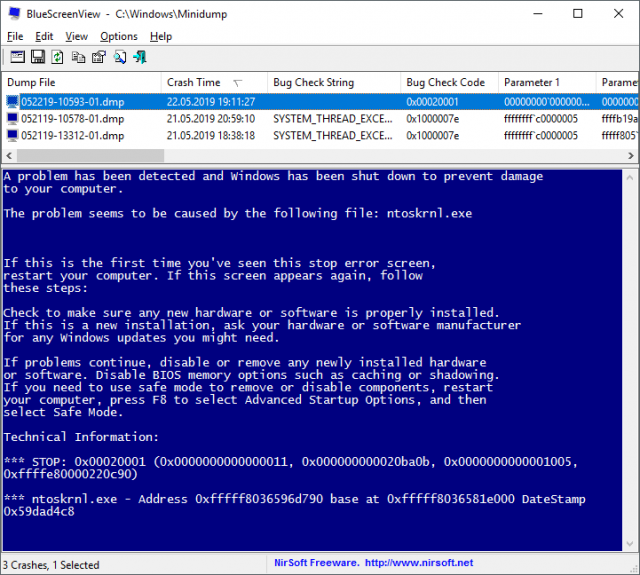Click the dump icon beside 052119-10578-01.dmp
This screenshot has height=575, width=640.
click(x=13, y=119)
